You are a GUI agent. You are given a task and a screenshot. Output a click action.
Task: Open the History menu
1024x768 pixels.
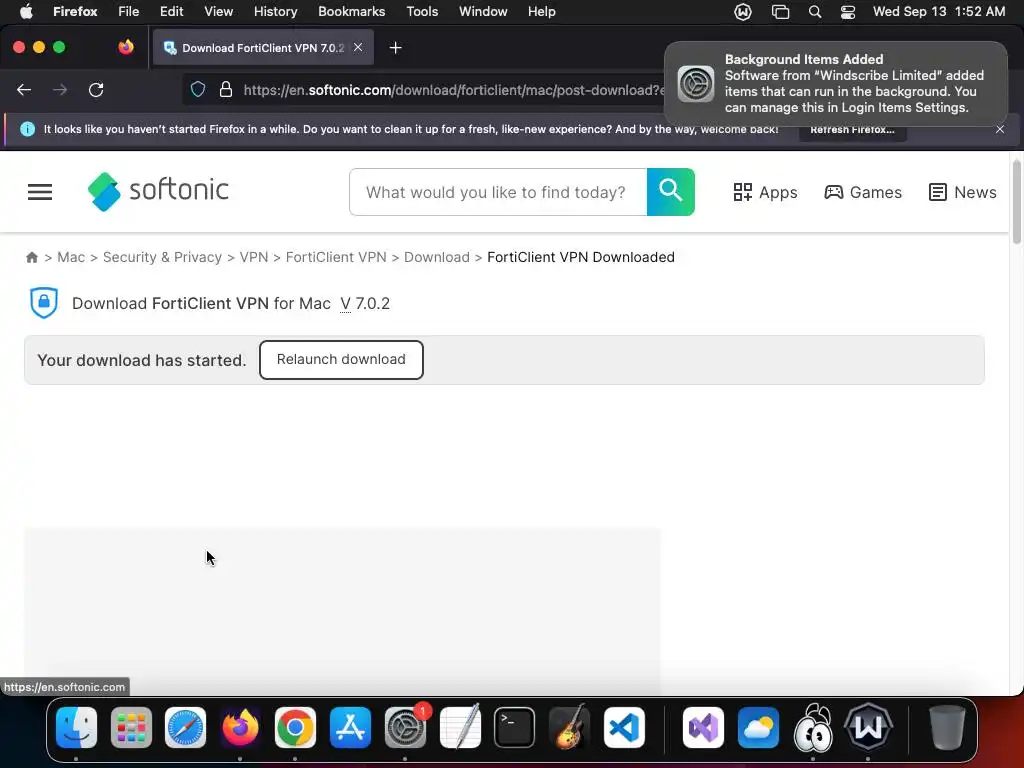click(x=276, y=12)
